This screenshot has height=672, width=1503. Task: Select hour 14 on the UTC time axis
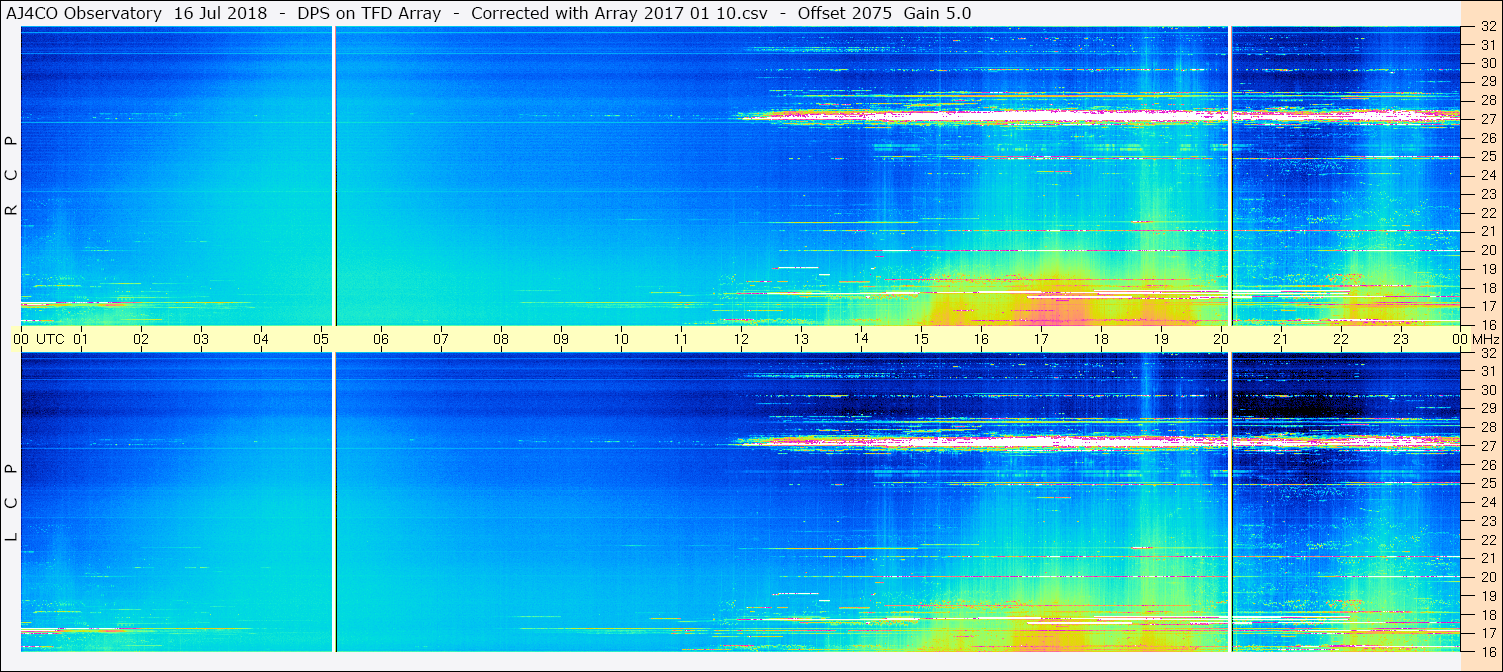pos(861,339)
